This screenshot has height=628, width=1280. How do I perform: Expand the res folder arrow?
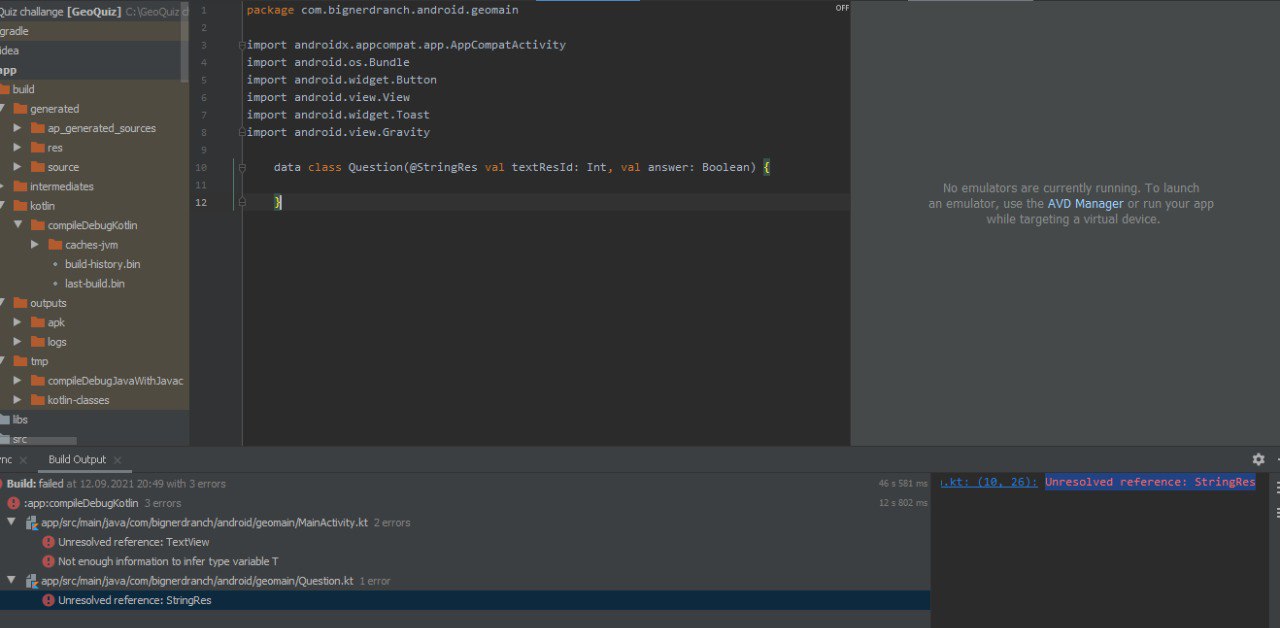(x=18, y=148)
